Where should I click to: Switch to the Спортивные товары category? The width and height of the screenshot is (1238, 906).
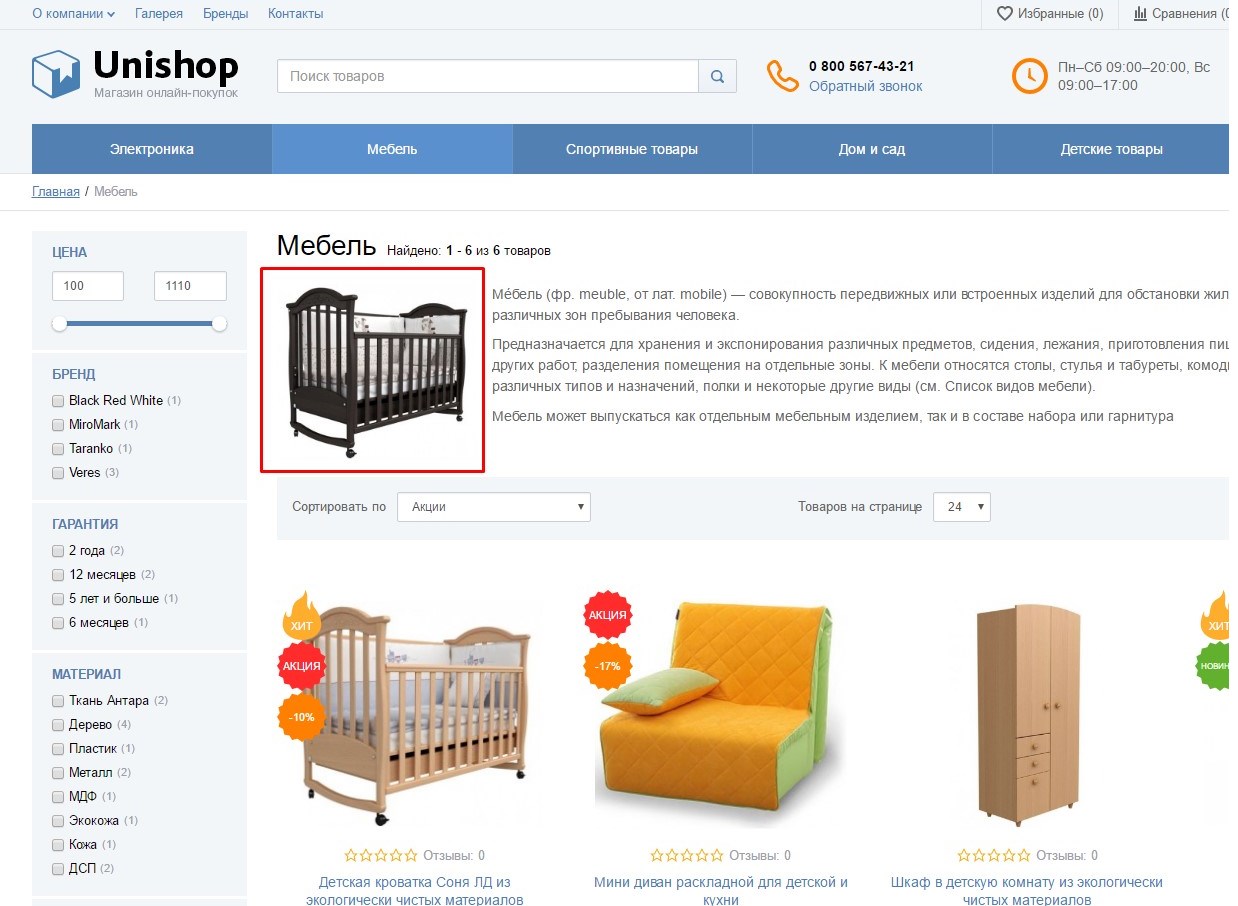[x=632, y=149]
